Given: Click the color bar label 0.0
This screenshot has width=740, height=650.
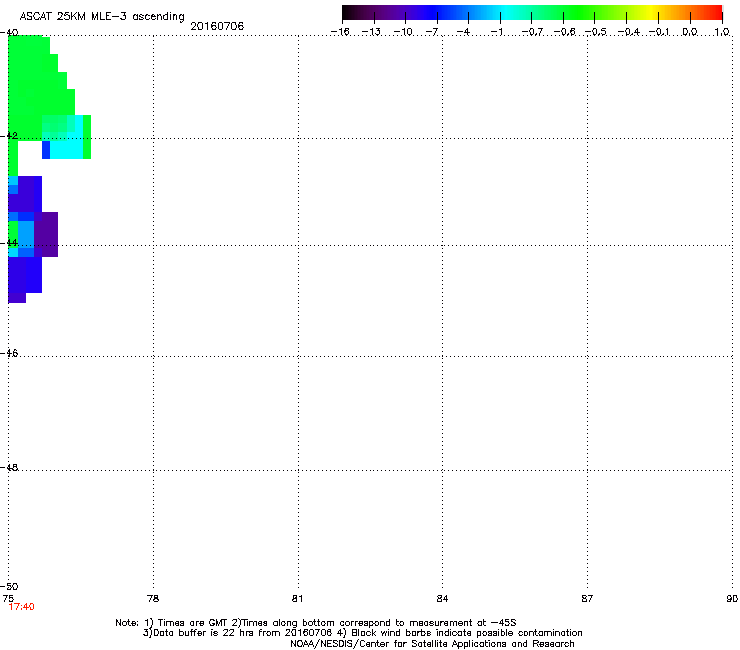Looking at the screenshot, I should pos(690,32).
